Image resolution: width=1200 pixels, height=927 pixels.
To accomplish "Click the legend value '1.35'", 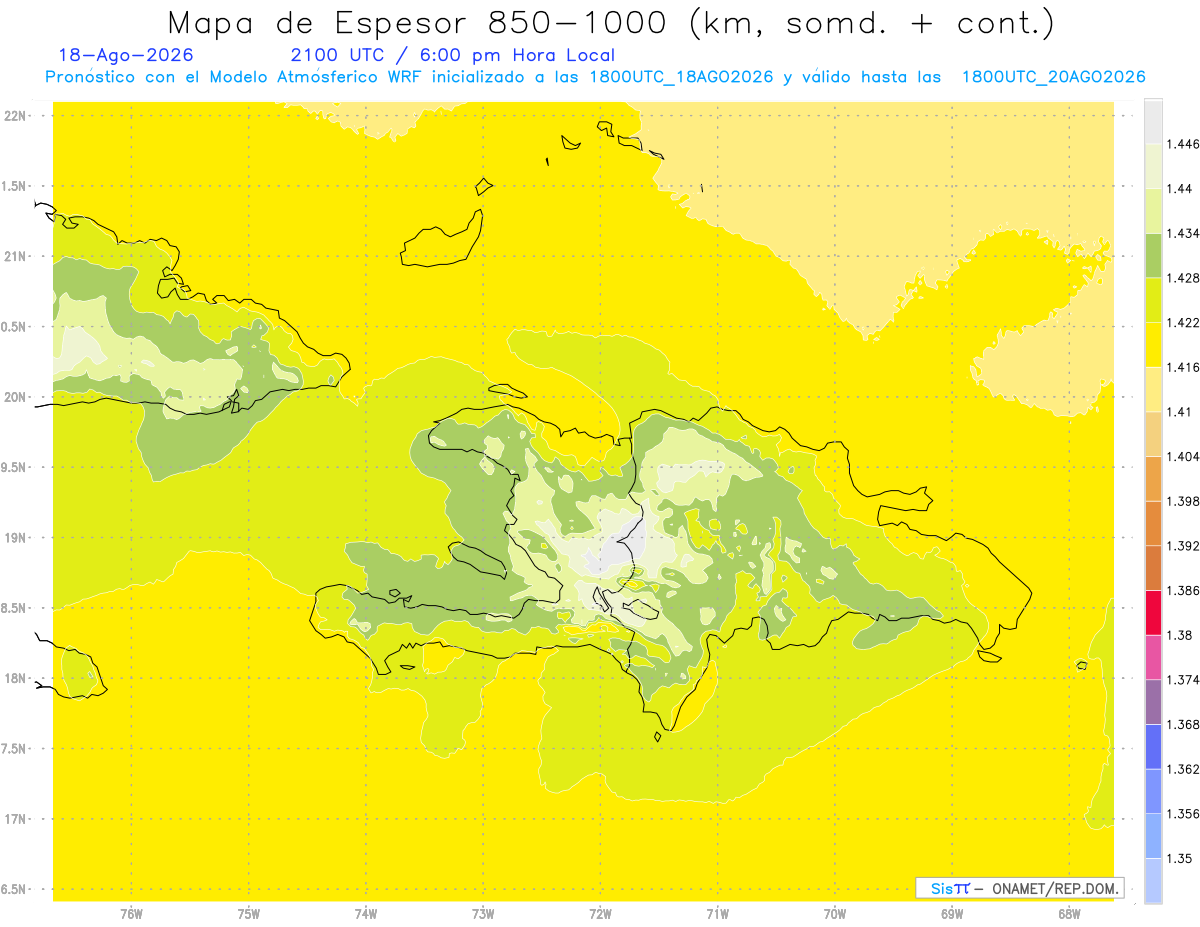I will coord(1179,859).
